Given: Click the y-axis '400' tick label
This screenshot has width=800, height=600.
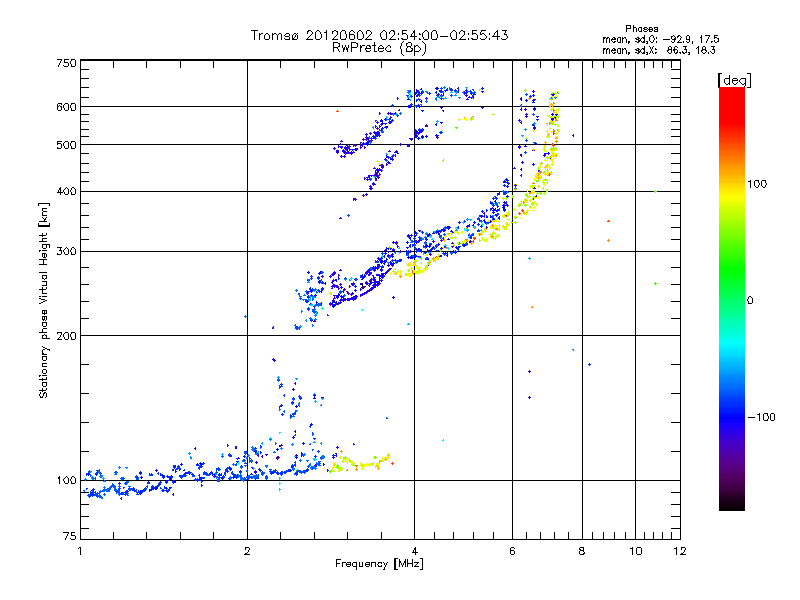Looking at the screenshot, I should 67,192.
